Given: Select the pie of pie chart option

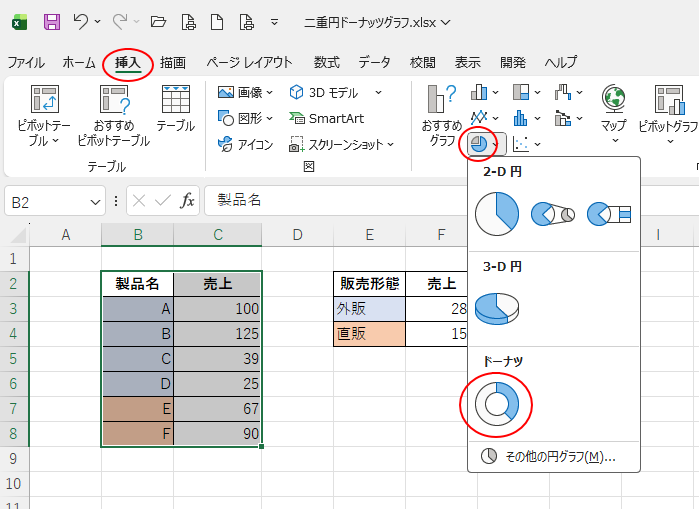Looking at the screenshot, I should tap(553, 214).
